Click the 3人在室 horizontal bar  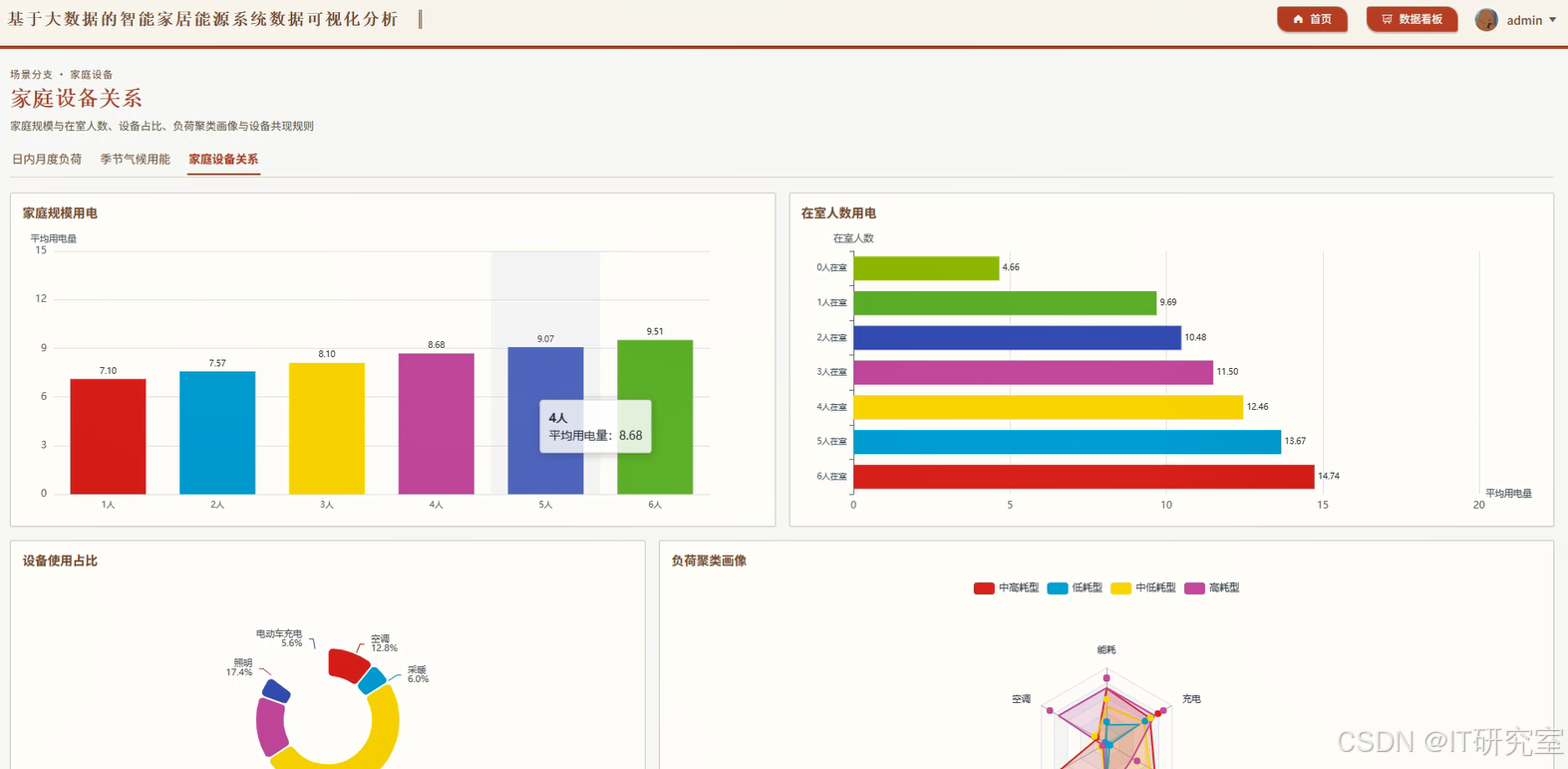pos(1034,372)
